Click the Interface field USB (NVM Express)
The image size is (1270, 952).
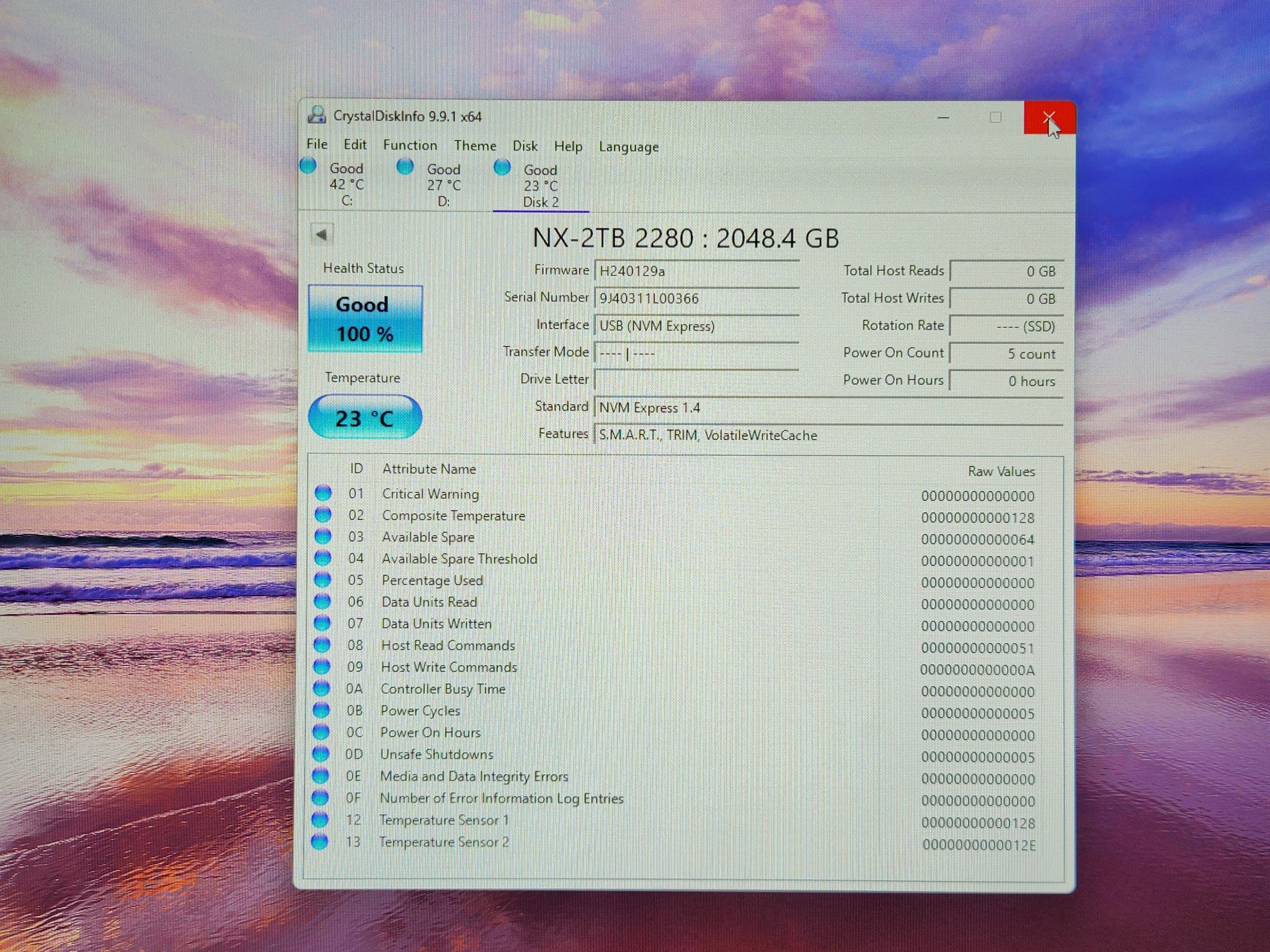696,326
